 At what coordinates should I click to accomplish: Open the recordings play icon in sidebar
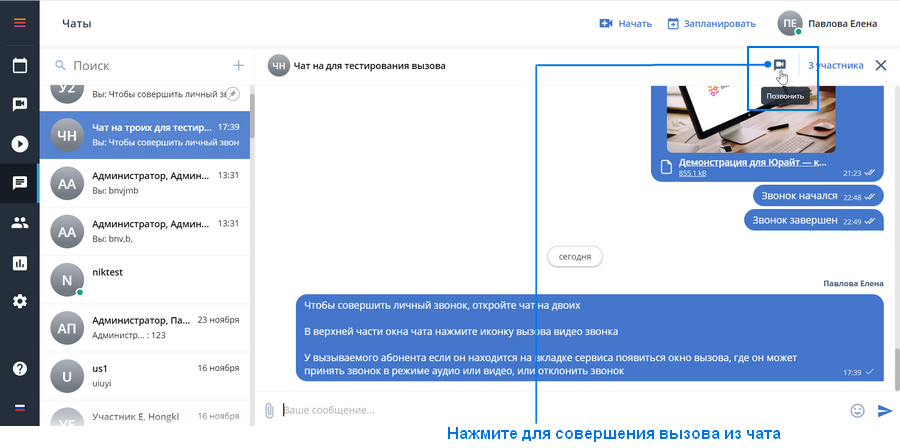click(x=20, y=143)
